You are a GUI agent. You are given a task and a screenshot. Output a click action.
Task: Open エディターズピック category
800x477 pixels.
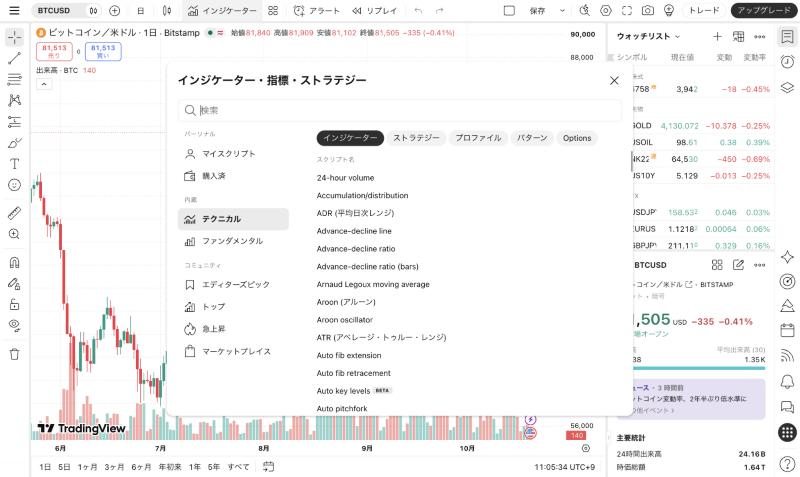coord(233,285)
